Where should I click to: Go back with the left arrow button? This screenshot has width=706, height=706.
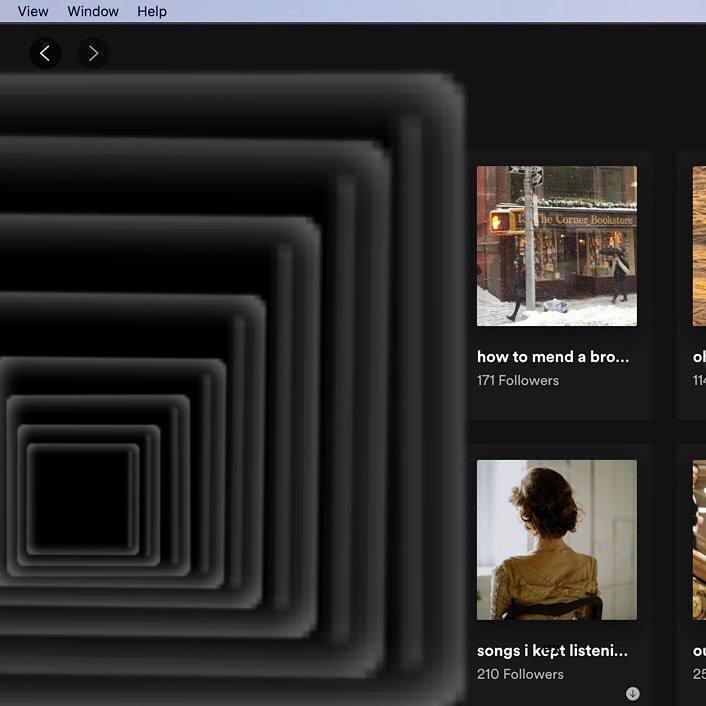tap(45, 54)
